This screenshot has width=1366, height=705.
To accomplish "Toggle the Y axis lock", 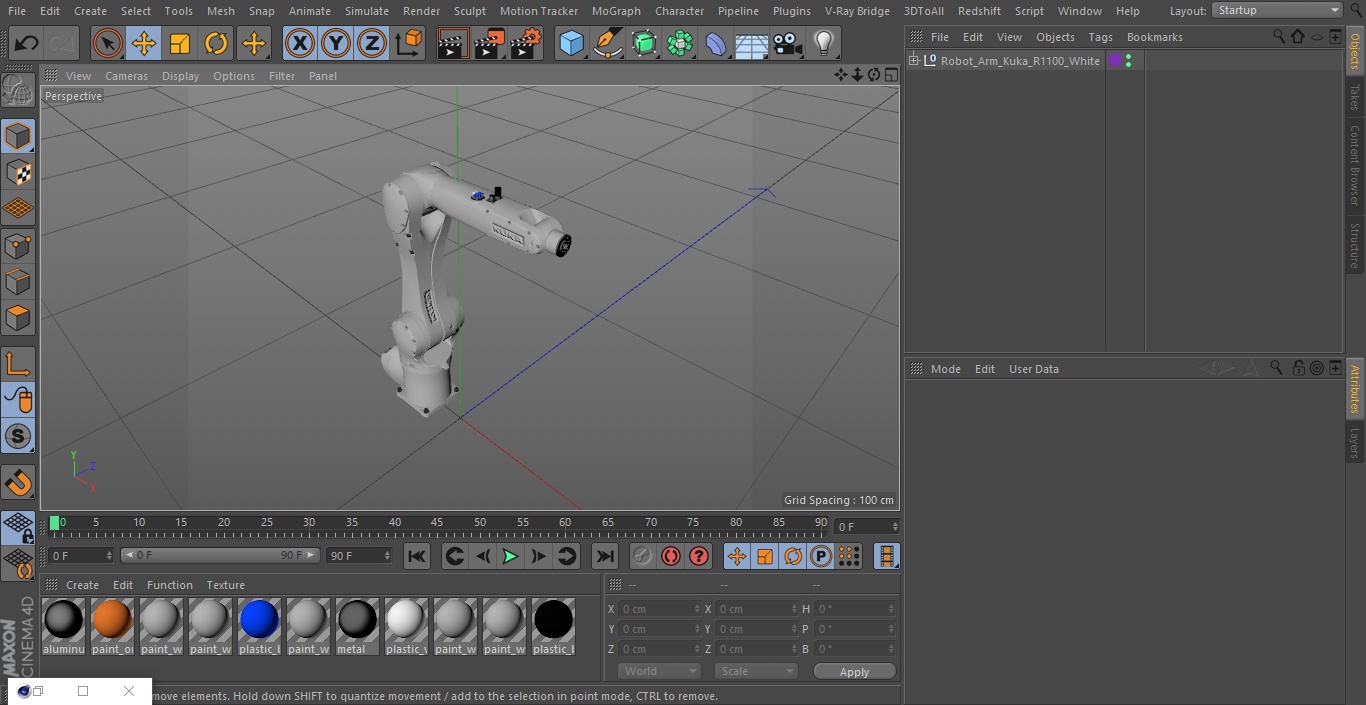I will click(x=336, y=43).
